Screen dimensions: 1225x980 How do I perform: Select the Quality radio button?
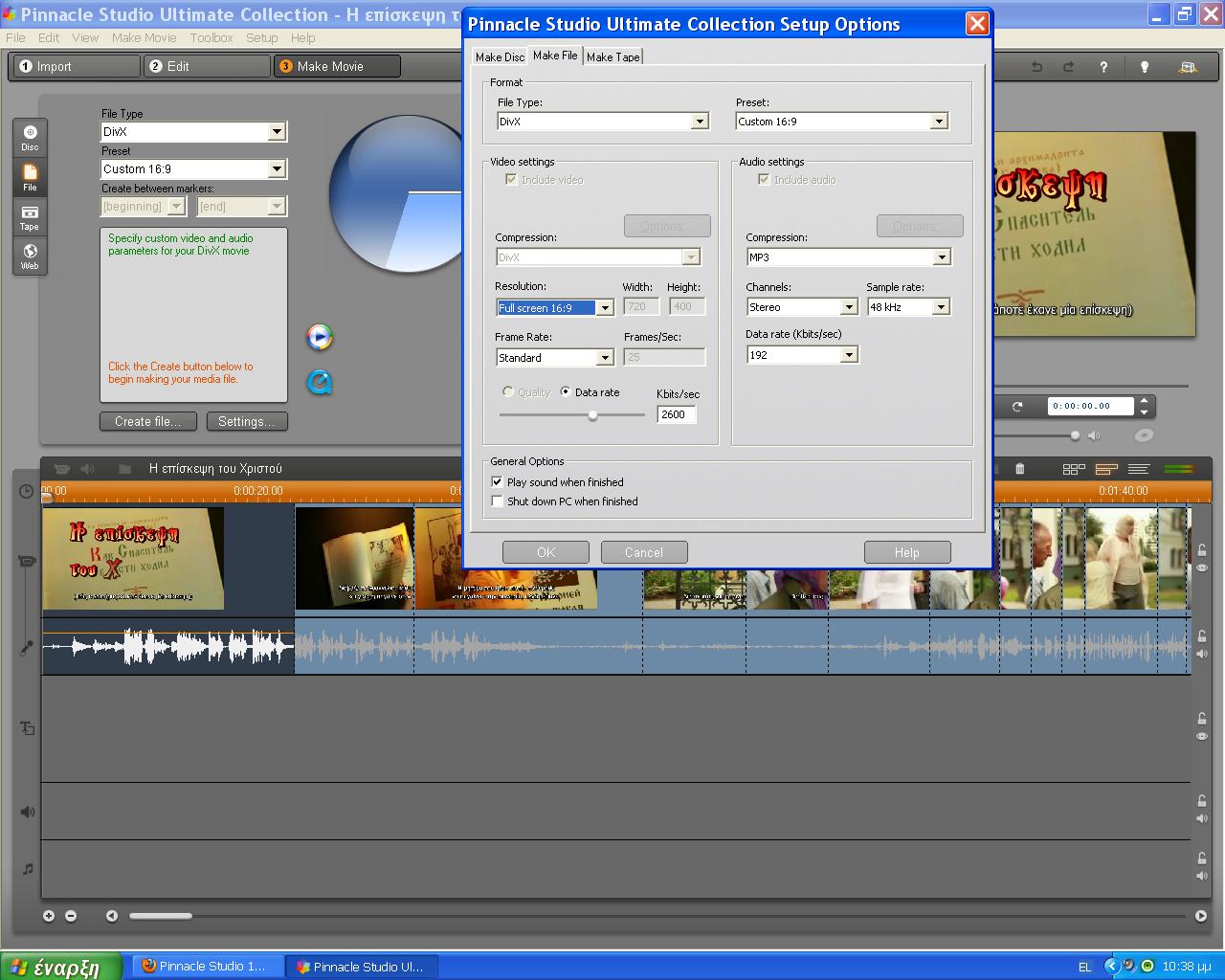pyautogui.click(x=508, y=391)
